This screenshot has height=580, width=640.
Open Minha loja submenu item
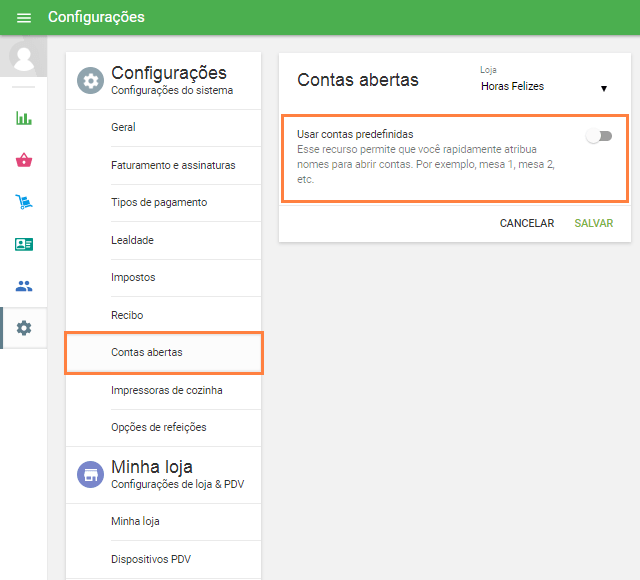pos(163,522)
